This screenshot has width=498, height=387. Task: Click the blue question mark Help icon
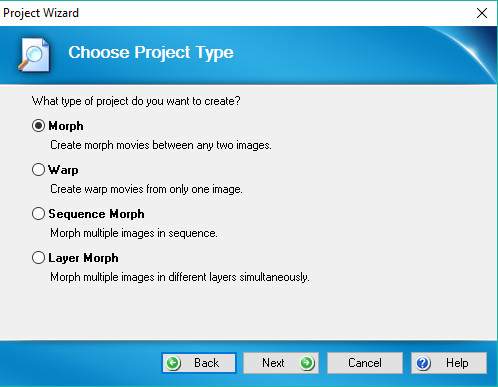point(423,363)
